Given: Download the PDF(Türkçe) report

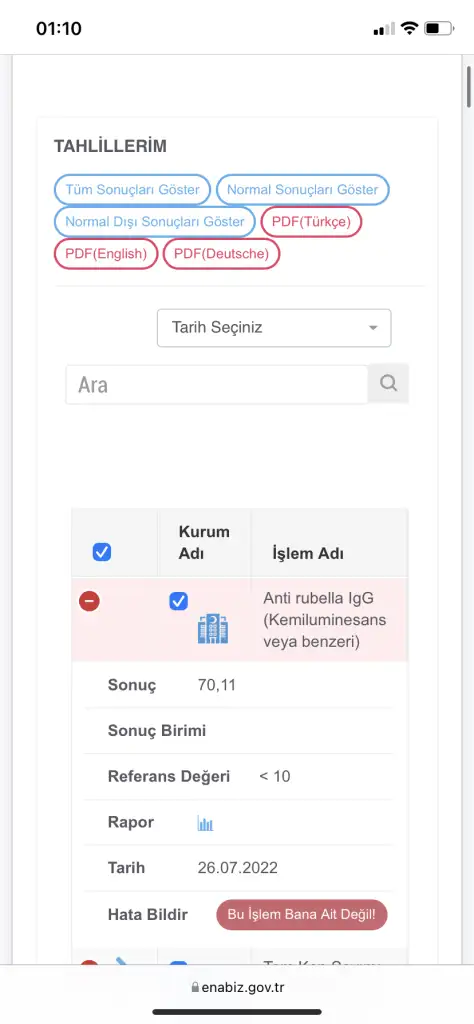Looking at the screenshot, I should tap(311, 221).
